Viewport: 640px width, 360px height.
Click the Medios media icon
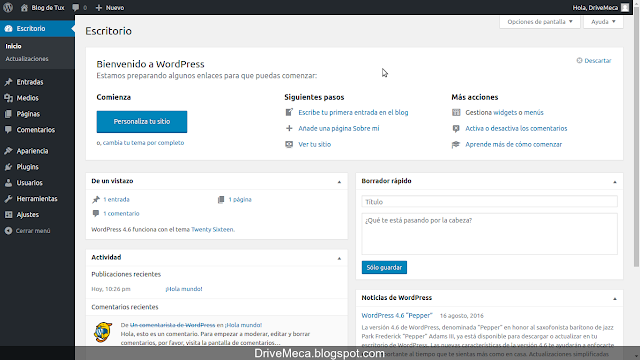pyautogui.click(x=8, y=98)
